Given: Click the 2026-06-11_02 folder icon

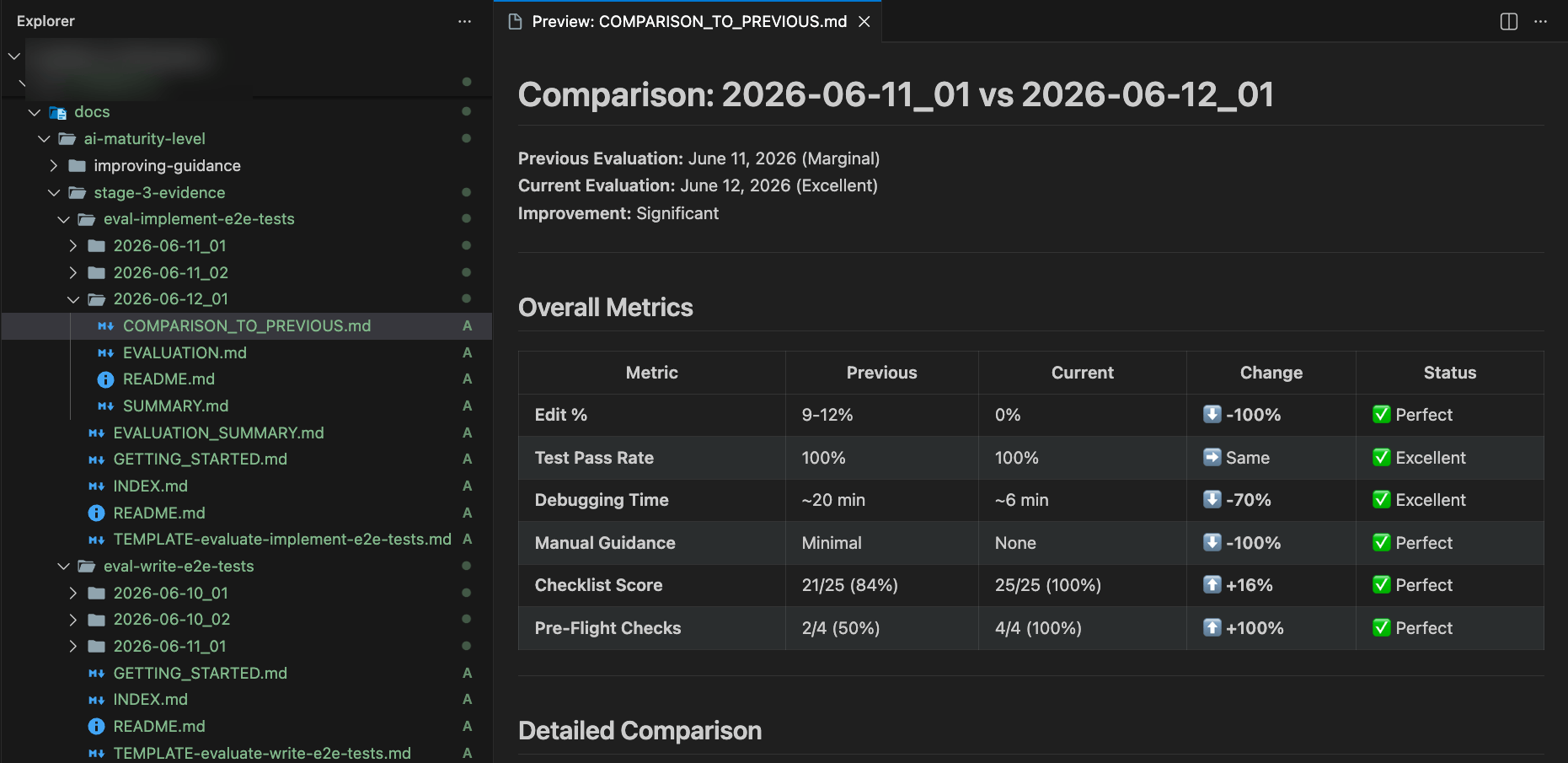Looking at the screenshot, I should [96, 272].
